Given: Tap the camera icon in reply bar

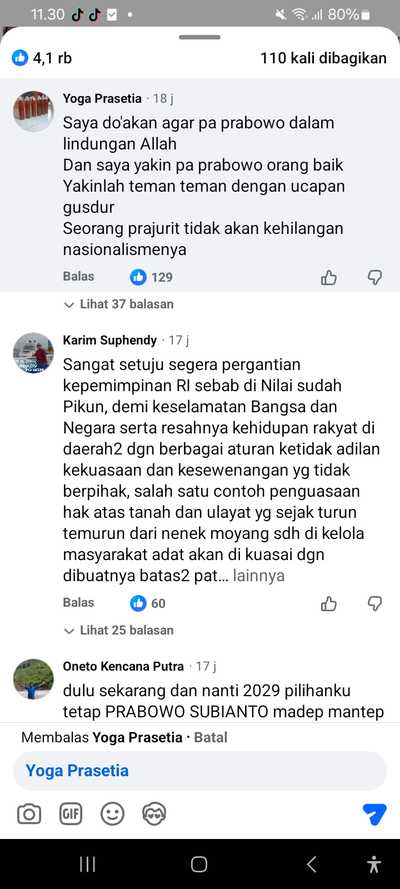Looking at the screenshot, I should [x=29, y=815].
